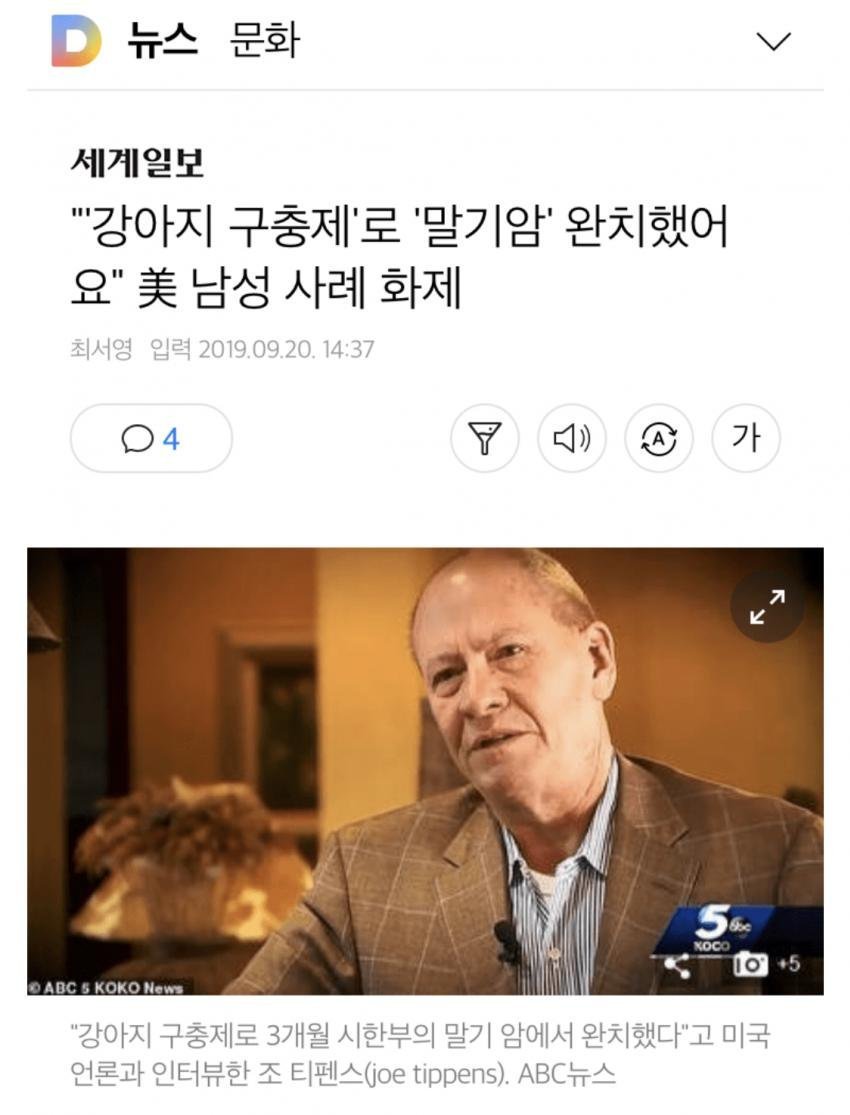Click the Daum D logo
Viewport: 850px width, 1115px height.
point(76,41)
